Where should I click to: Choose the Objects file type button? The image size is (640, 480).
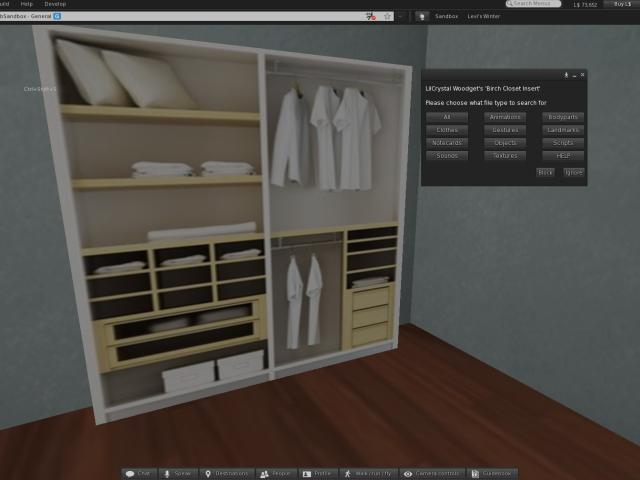(505, 143)
